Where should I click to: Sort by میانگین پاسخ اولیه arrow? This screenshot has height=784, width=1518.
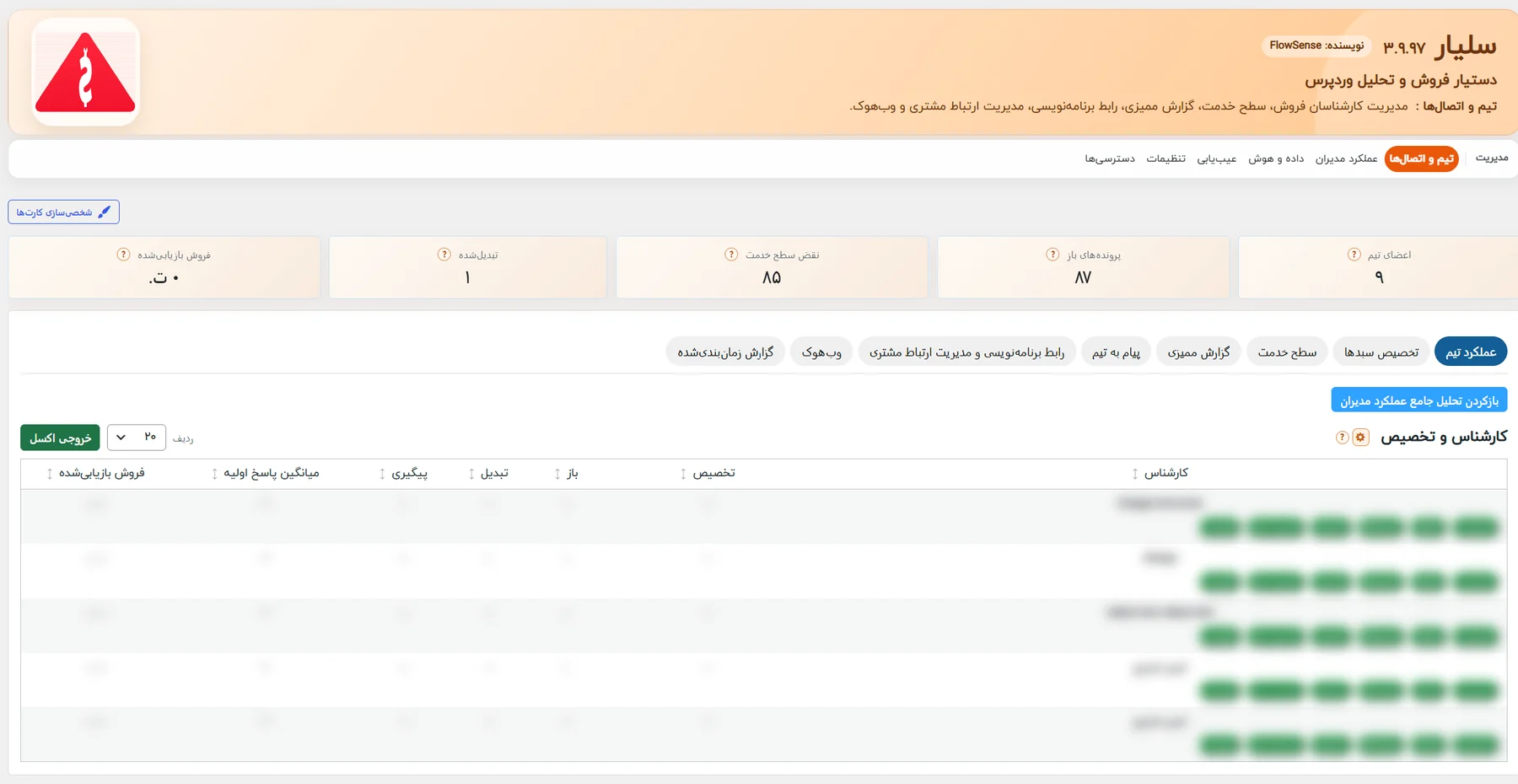(214, 474)
